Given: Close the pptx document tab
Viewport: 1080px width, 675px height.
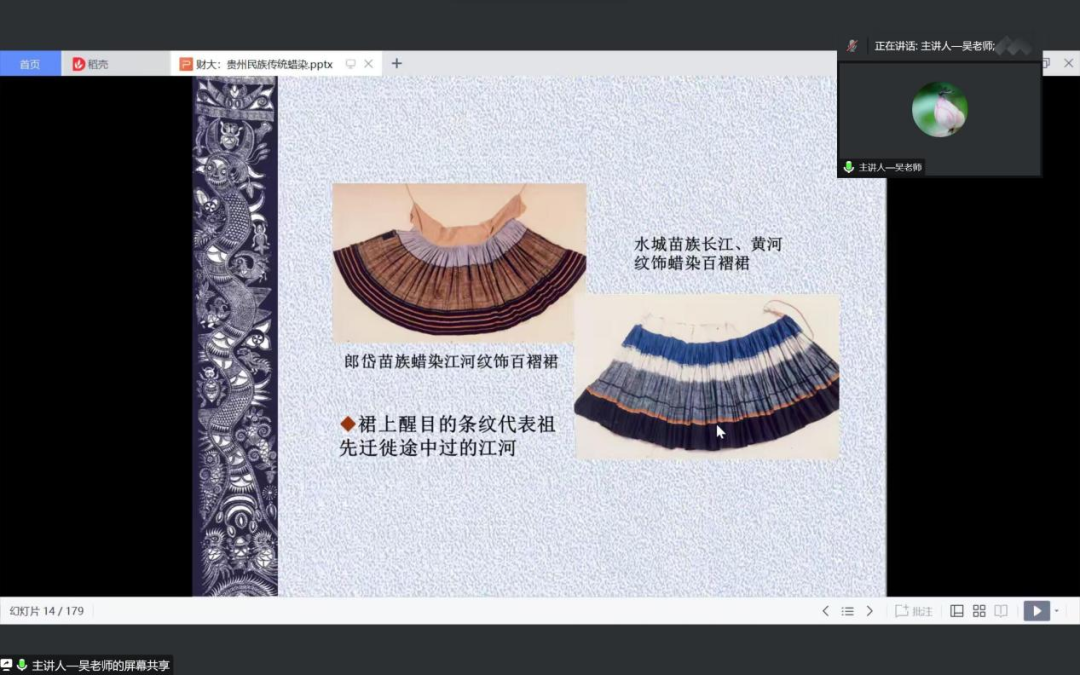Looking at the screenshot, I should 368,64.
